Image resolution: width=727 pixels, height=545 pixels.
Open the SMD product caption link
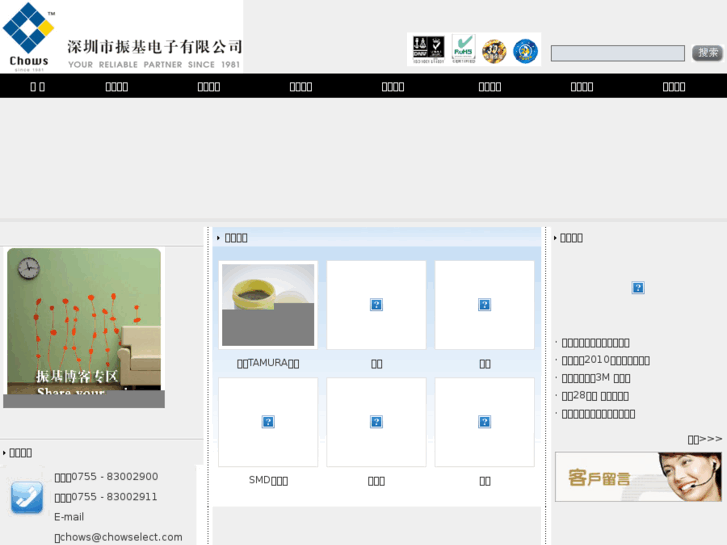[x=268, y=481]
